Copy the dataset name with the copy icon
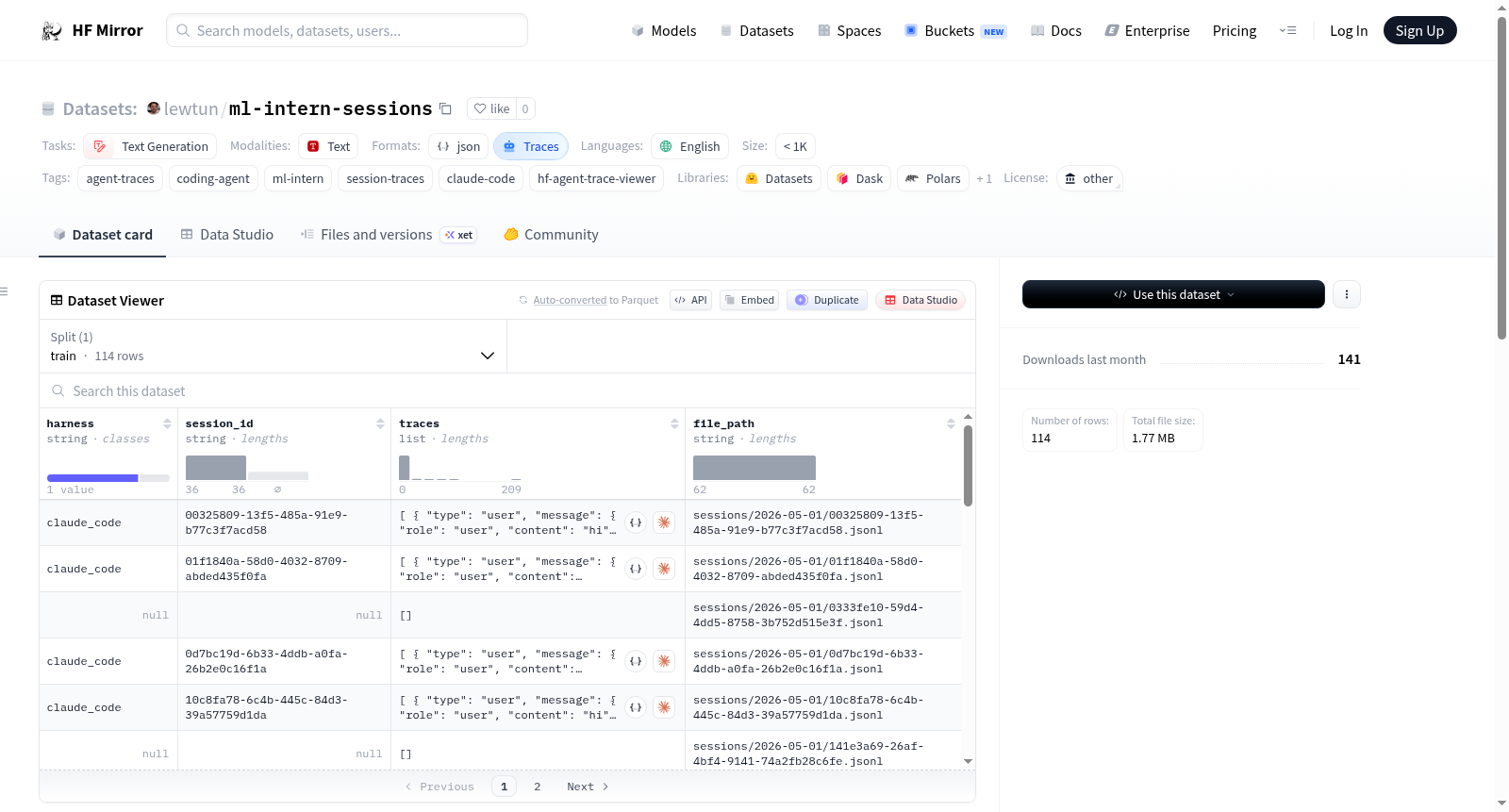 445,108
